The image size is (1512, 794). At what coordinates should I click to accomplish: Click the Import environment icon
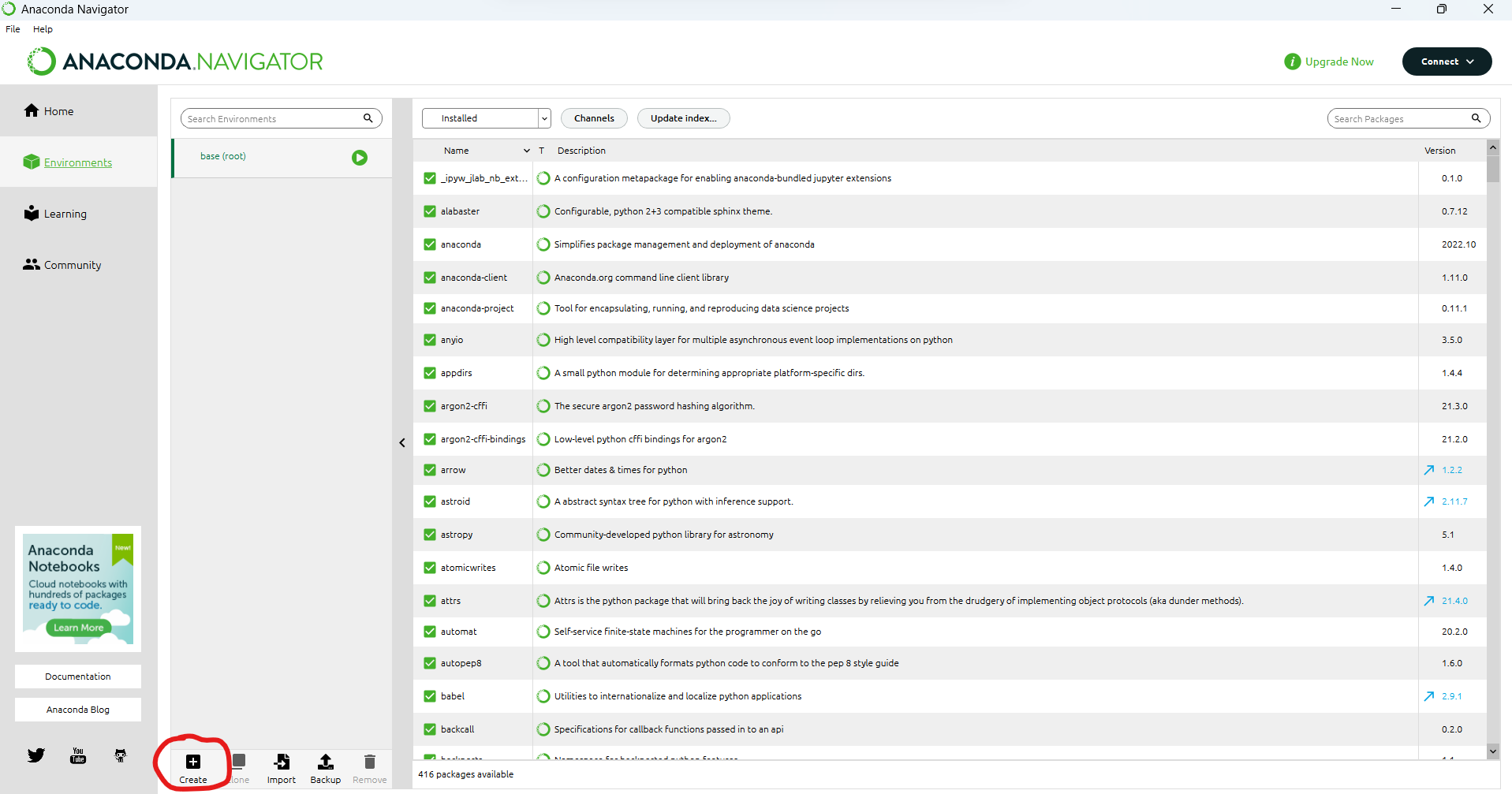(282, 762)
